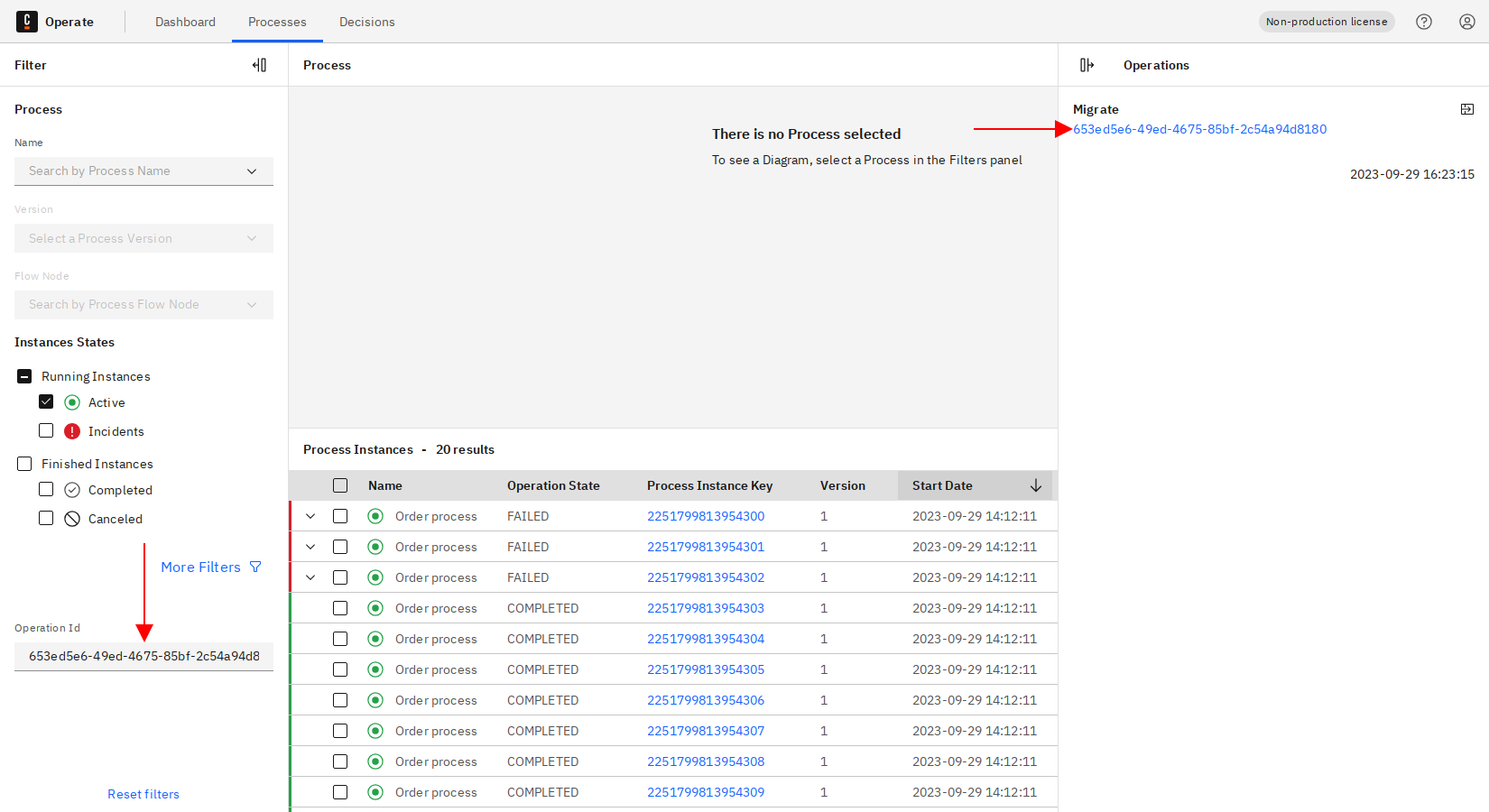Click Reset filters link

click(x=143, y=794)
